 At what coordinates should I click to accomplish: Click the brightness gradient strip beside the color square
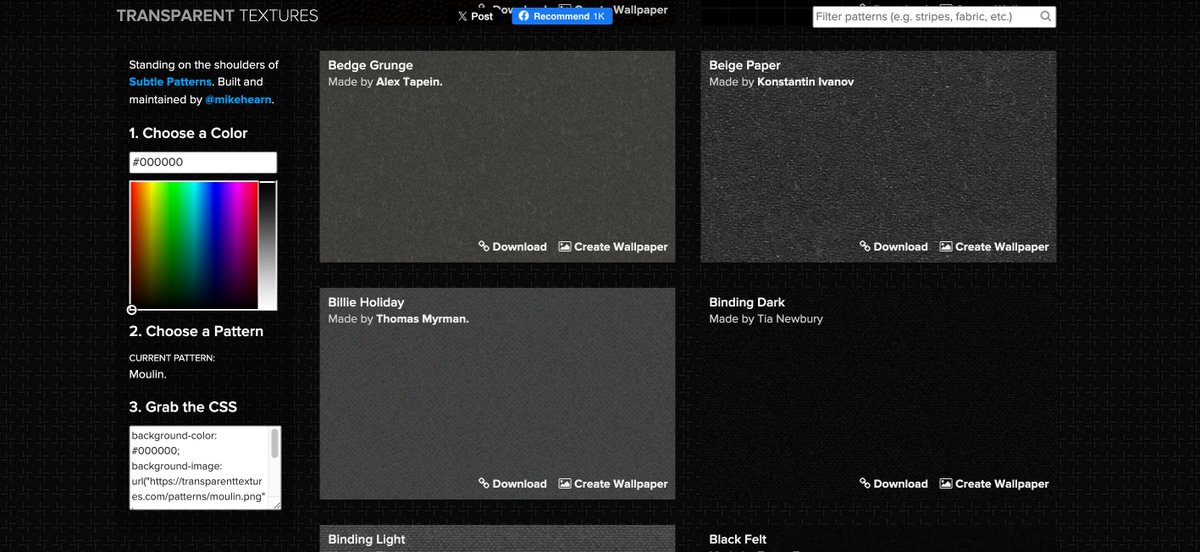pos(267,245)
